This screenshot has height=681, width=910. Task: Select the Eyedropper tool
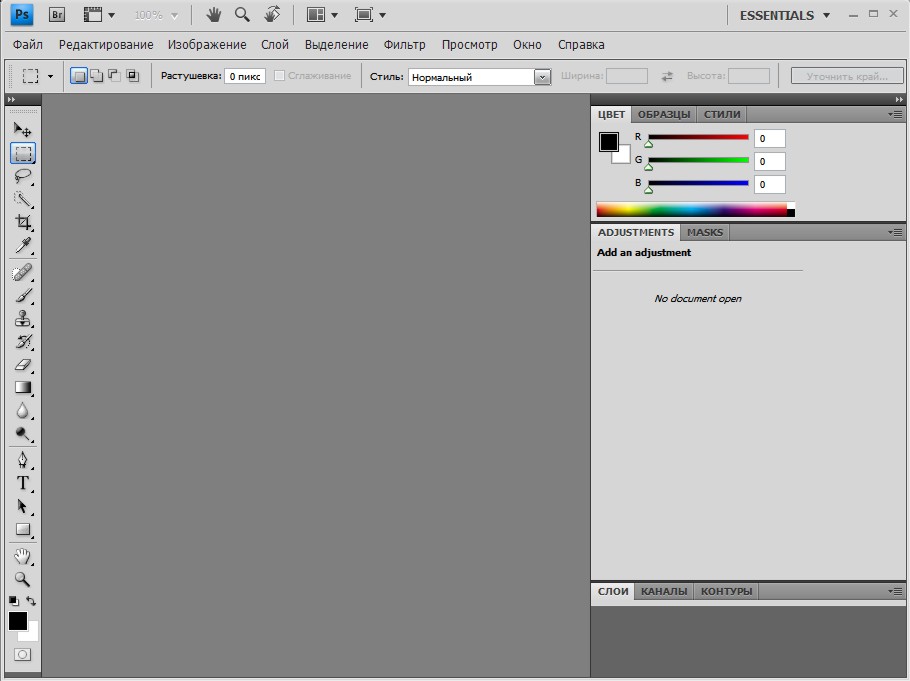(x=23, y=246)
